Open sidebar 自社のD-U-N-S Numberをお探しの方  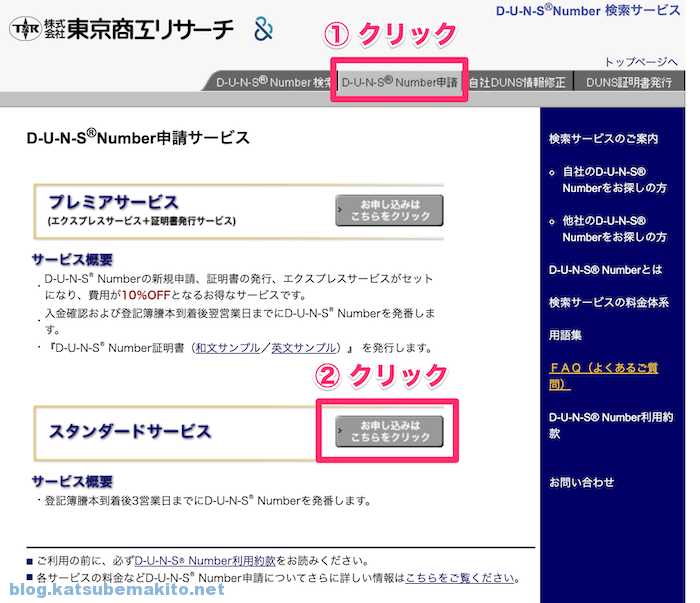614,179
